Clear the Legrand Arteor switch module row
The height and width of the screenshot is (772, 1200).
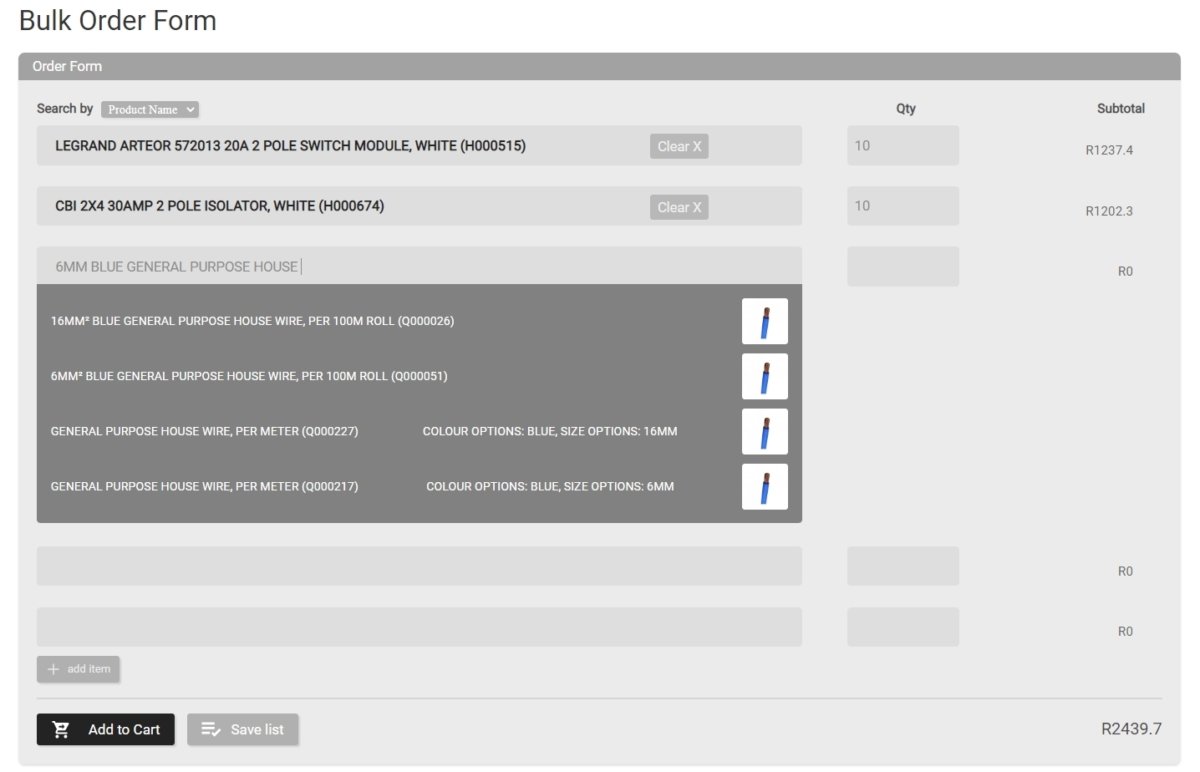click(x=679, y=147)
